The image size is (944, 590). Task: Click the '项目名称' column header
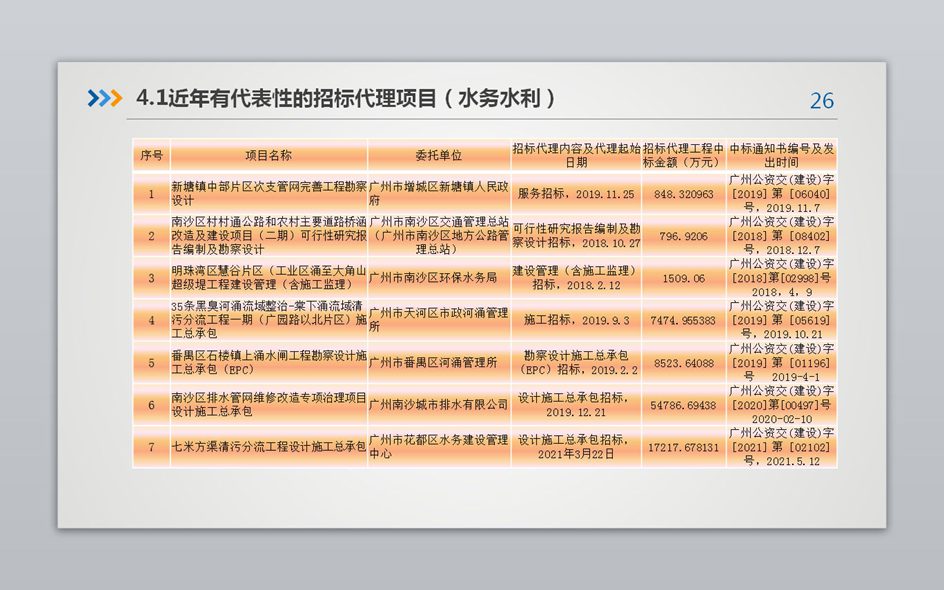click(268, 155)
